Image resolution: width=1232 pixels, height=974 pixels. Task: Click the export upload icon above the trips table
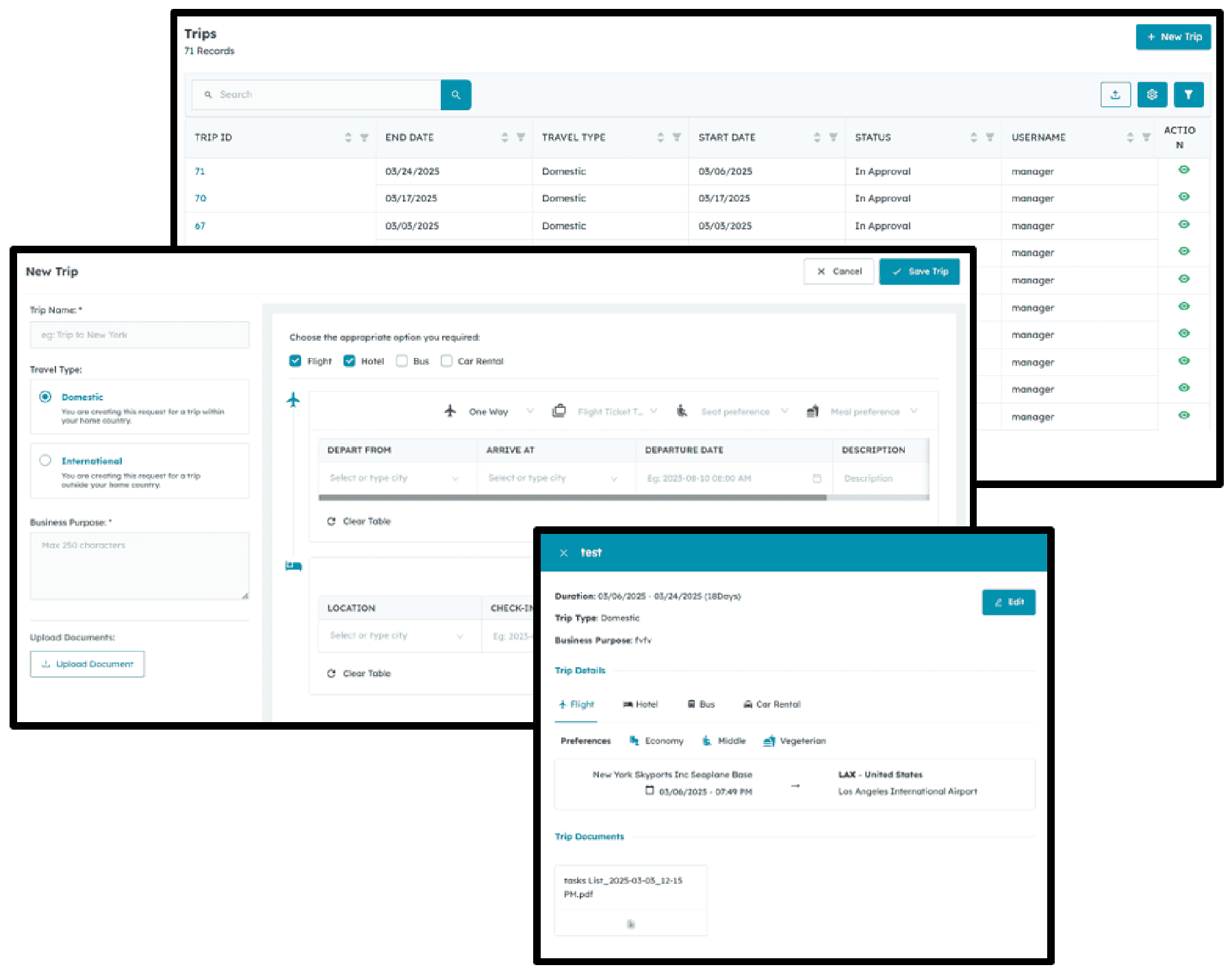point(1115,95)
